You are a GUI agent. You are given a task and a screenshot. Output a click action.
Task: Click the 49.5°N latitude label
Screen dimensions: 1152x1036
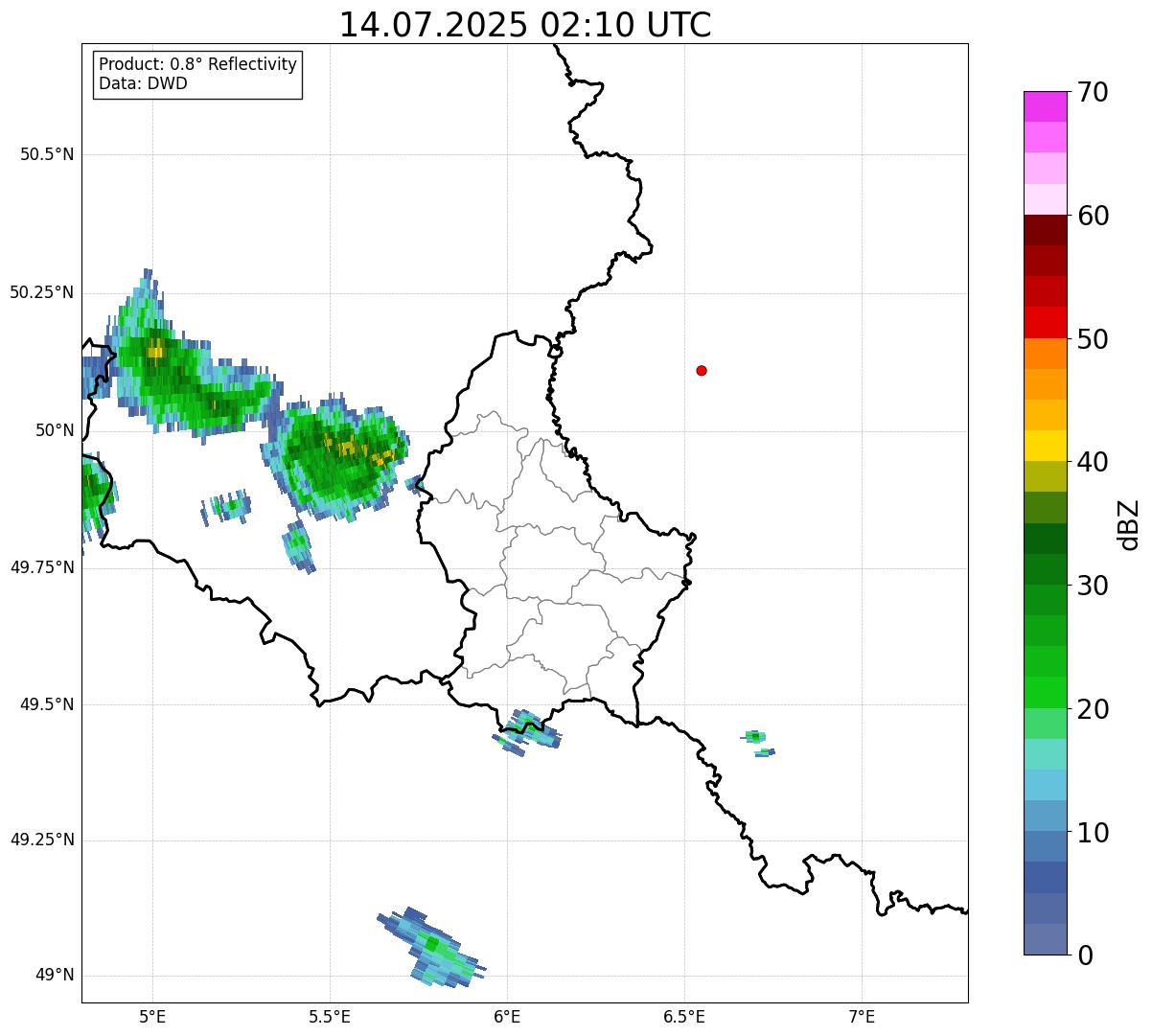coord(47,704)
